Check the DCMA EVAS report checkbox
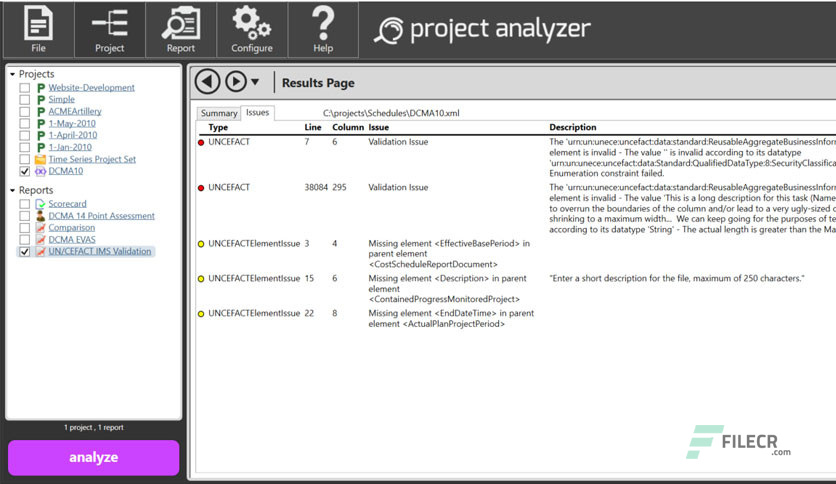Viewport: 836px width, 484px height. 25,240
